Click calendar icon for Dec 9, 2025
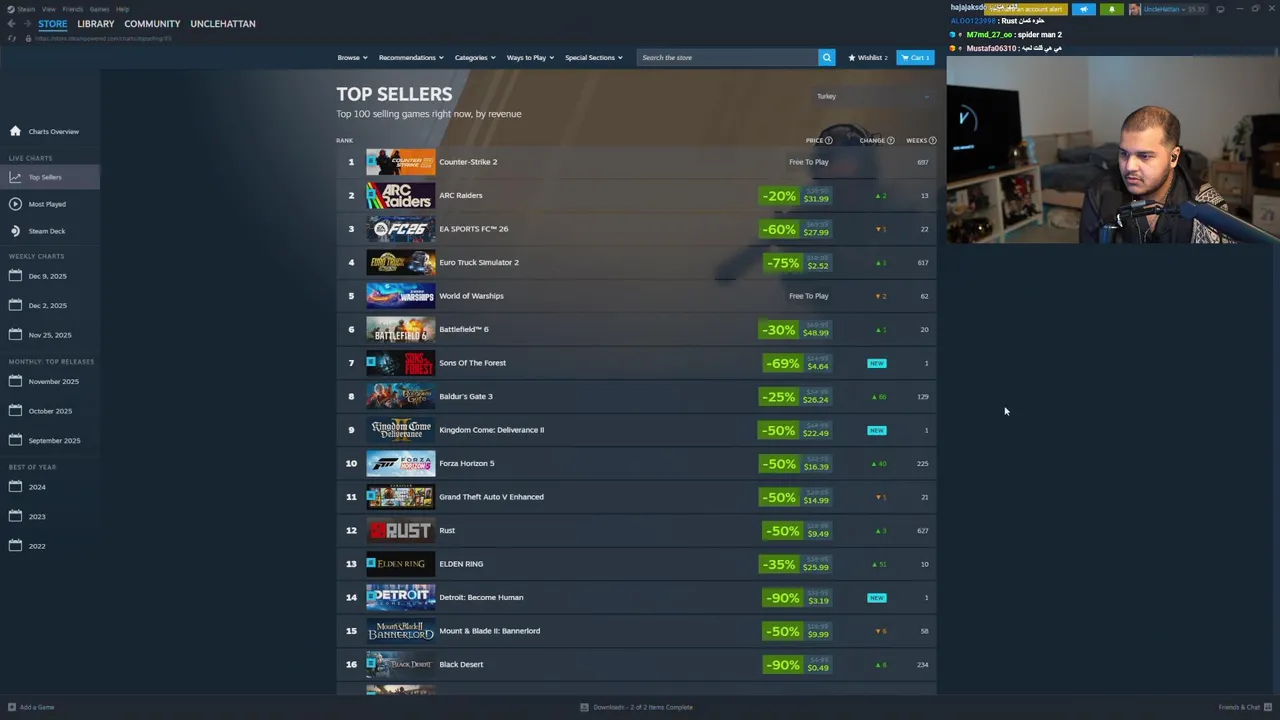The width and height of the screenshot is (1280, 720). click(15, 276)
